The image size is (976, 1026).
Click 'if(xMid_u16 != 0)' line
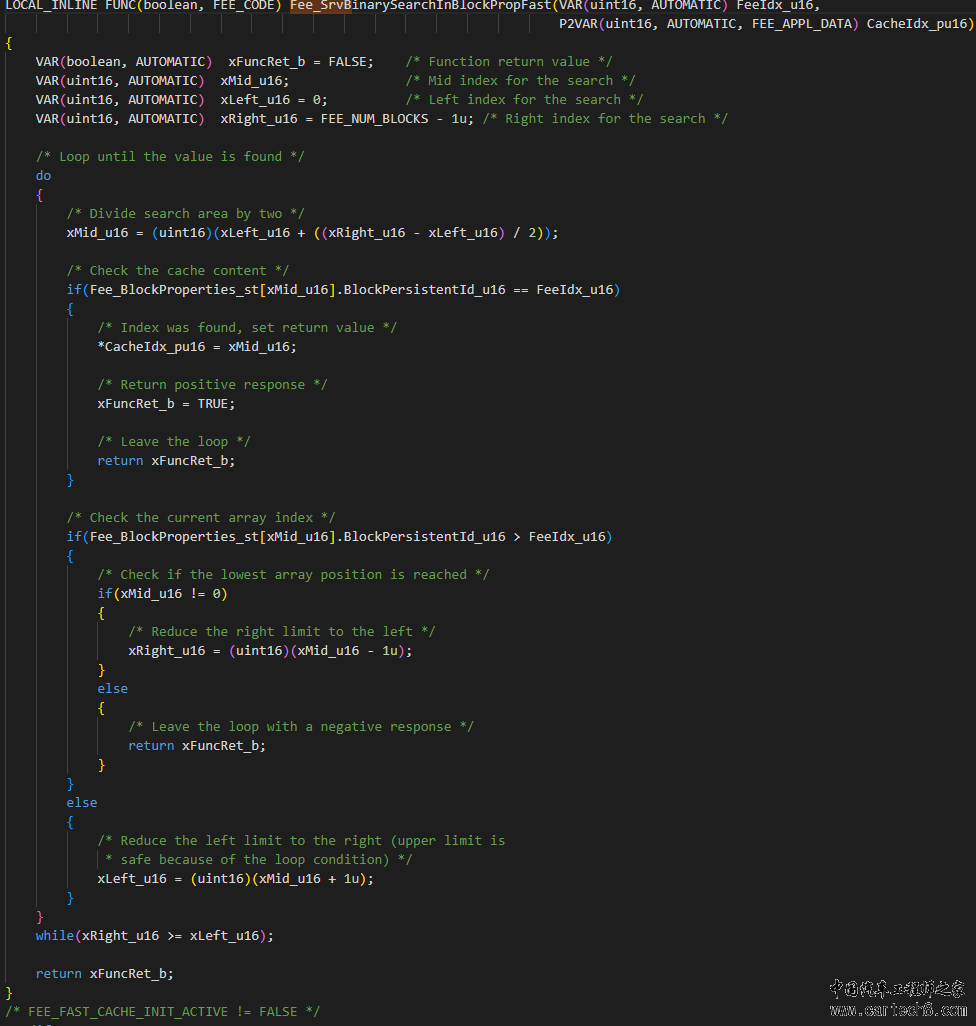[x=162, y=593]
